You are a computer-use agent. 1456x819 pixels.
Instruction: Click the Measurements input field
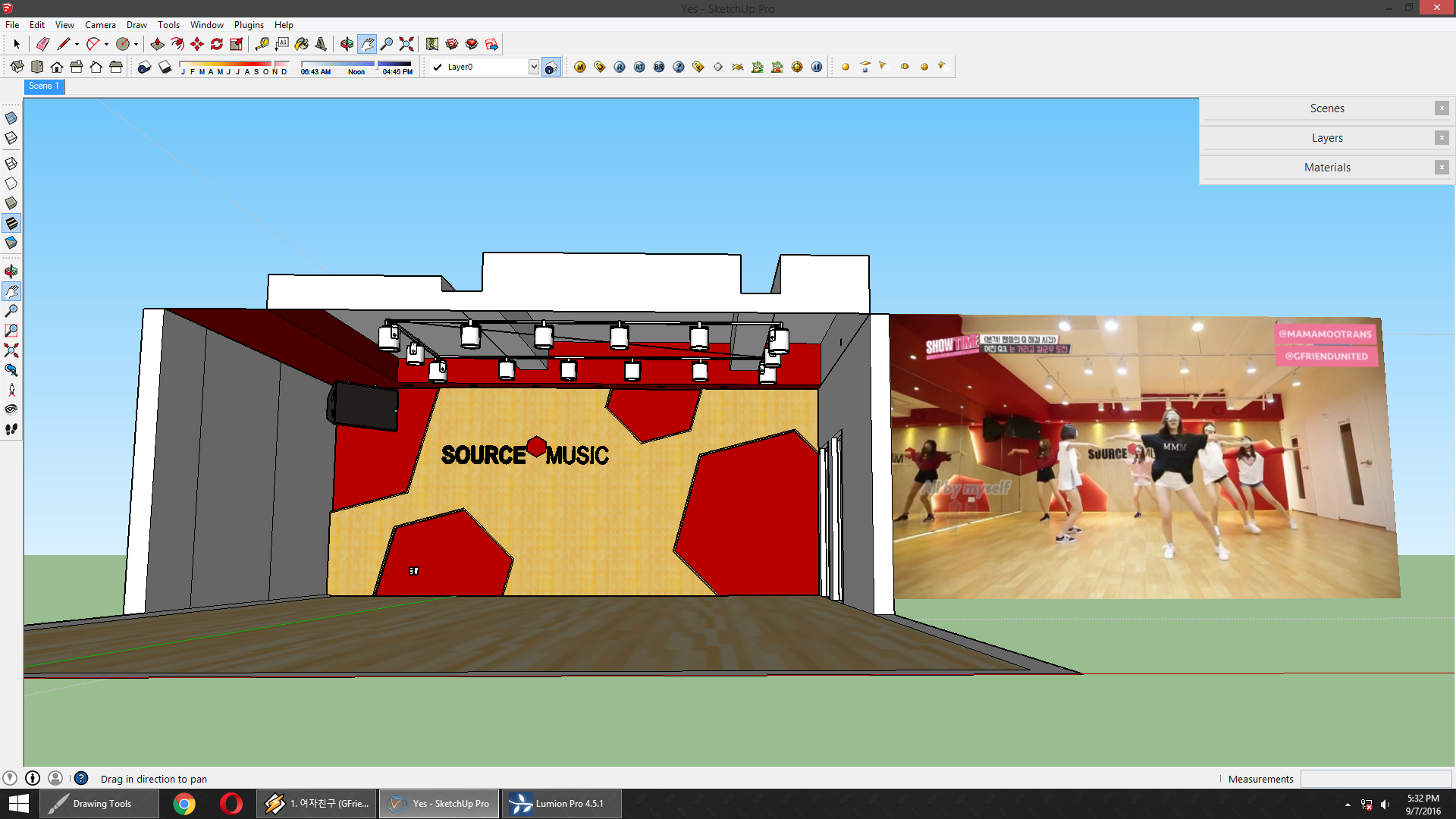pos(1376,779)
